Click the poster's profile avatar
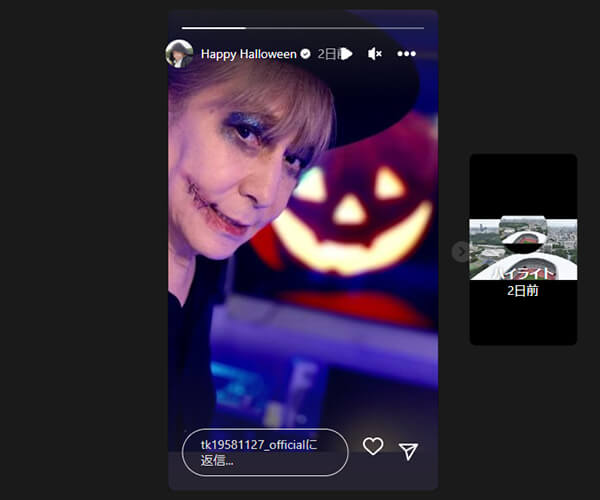The height and width of the screenshot is (500, 600). point(179,54)
